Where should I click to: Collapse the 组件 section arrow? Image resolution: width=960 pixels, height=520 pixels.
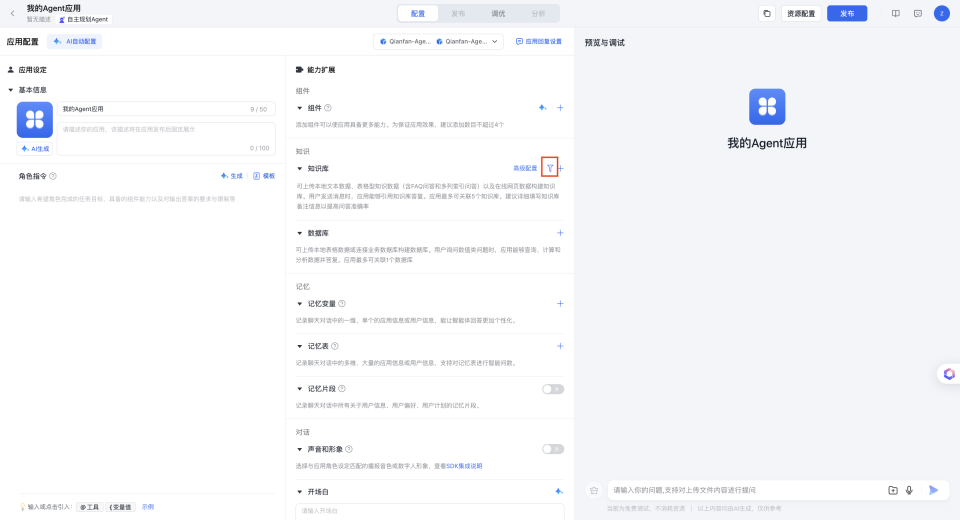[299, 108]
